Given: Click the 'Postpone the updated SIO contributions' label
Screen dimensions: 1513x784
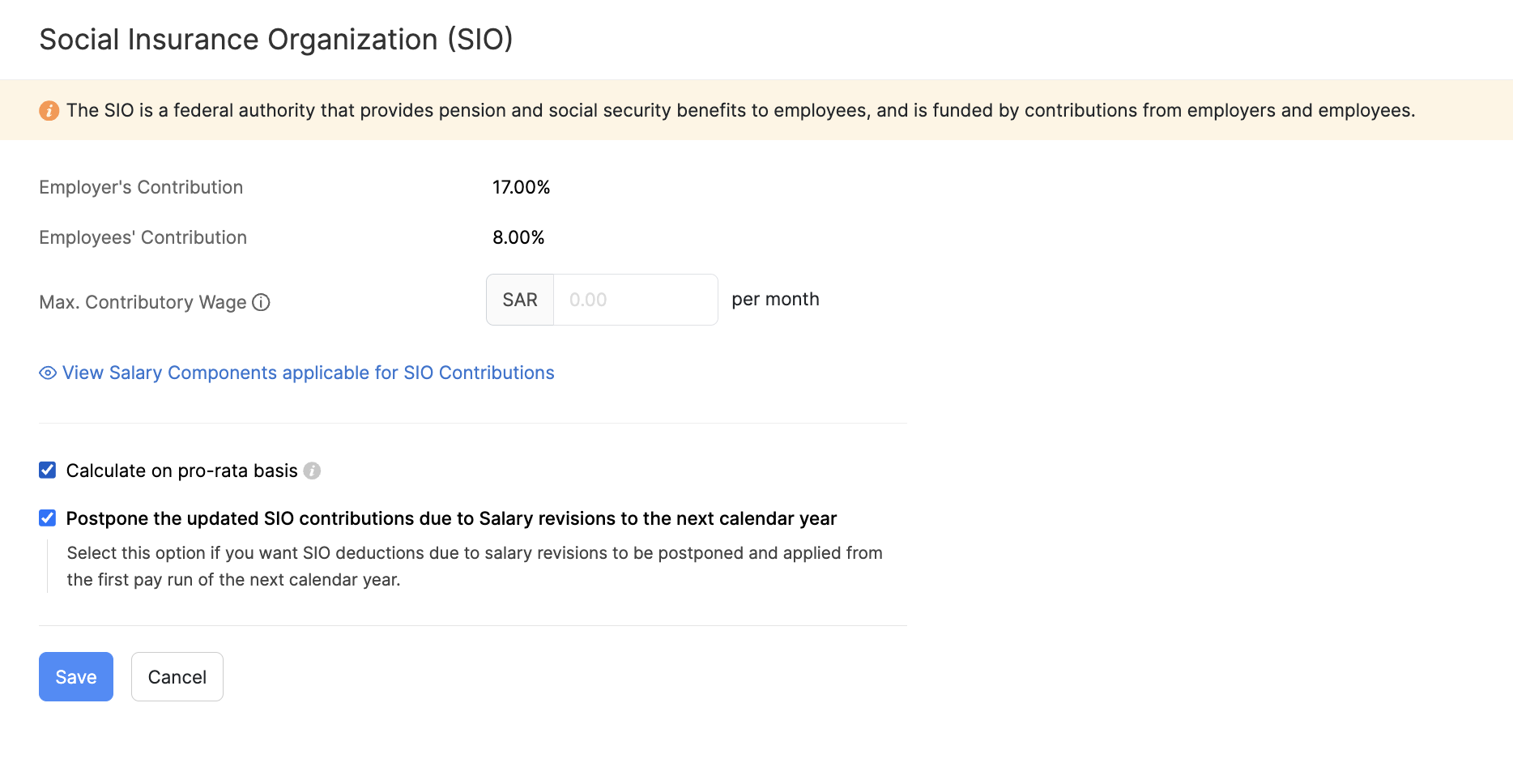Looking at the screenshot, I should 451,518.
